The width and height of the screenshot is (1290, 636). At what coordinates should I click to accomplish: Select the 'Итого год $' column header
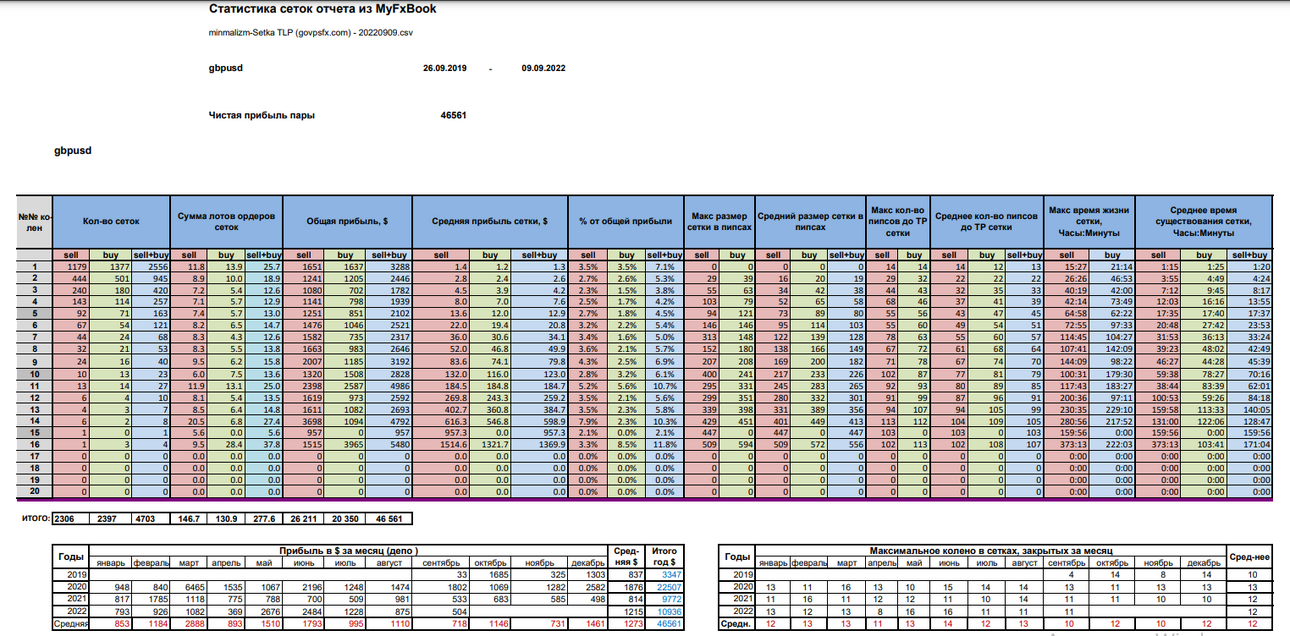[x=663, y=557]
